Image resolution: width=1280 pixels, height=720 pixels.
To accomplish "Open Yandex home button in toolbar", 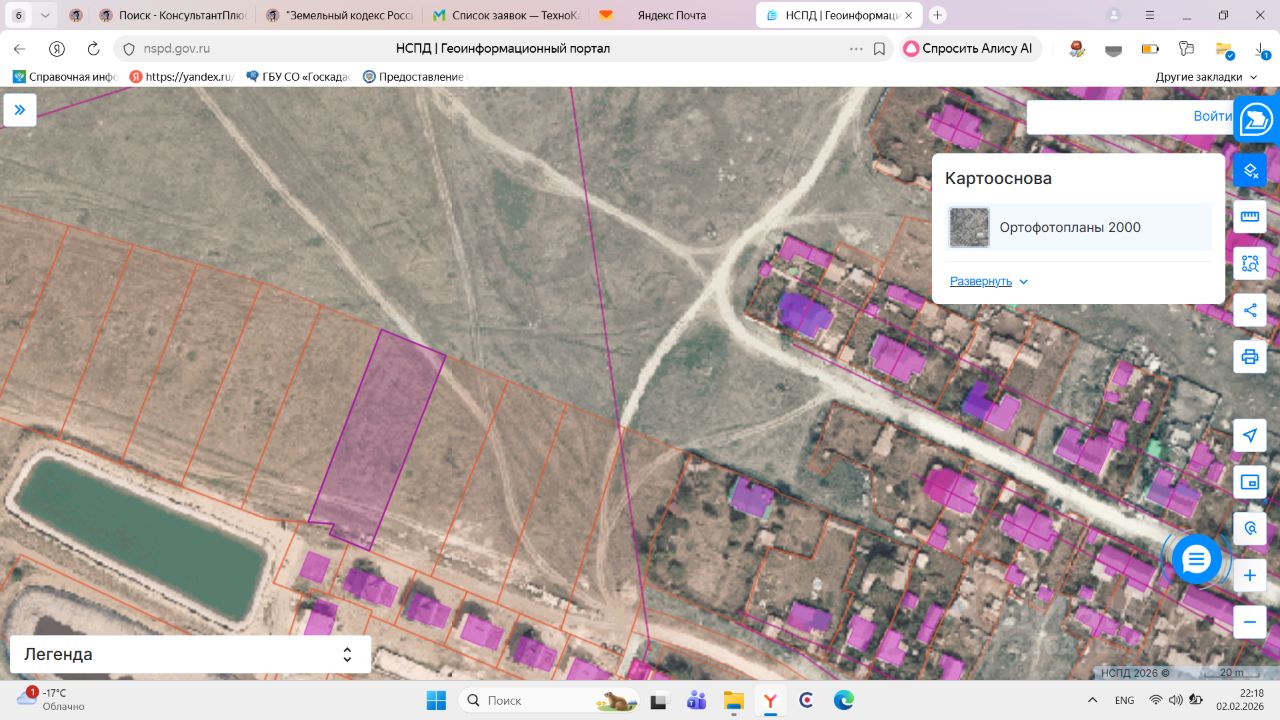I will click(57, 48).
